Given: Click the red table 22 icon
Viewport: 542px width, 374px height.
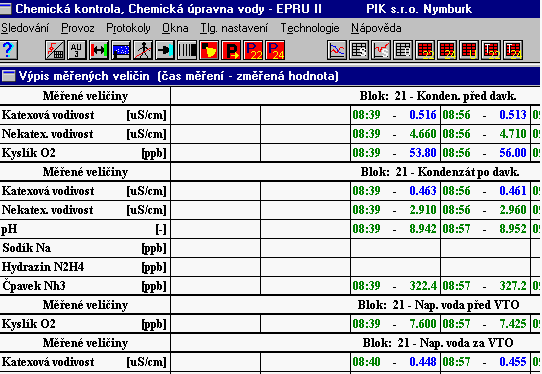Looking at the screenshot, I should tap(425, 50).
